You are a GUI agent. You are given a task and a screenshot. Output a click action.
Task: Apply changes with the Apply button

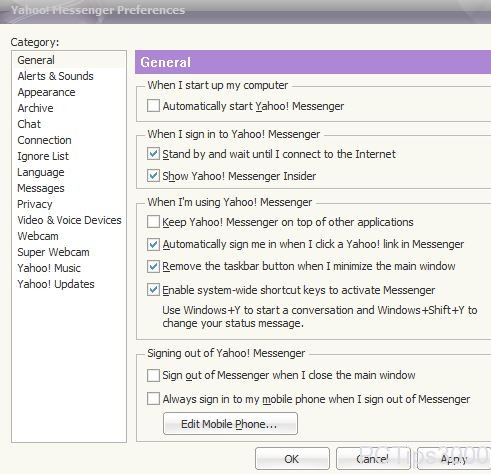pos(454,459)
